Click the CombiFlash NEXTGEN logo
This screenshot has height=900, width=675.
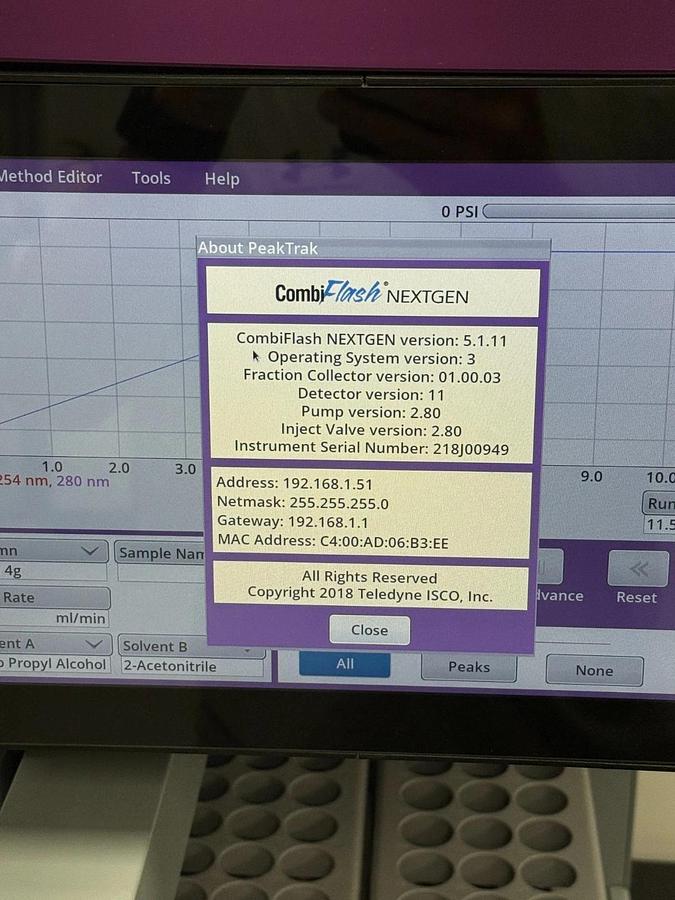[372, 293]
